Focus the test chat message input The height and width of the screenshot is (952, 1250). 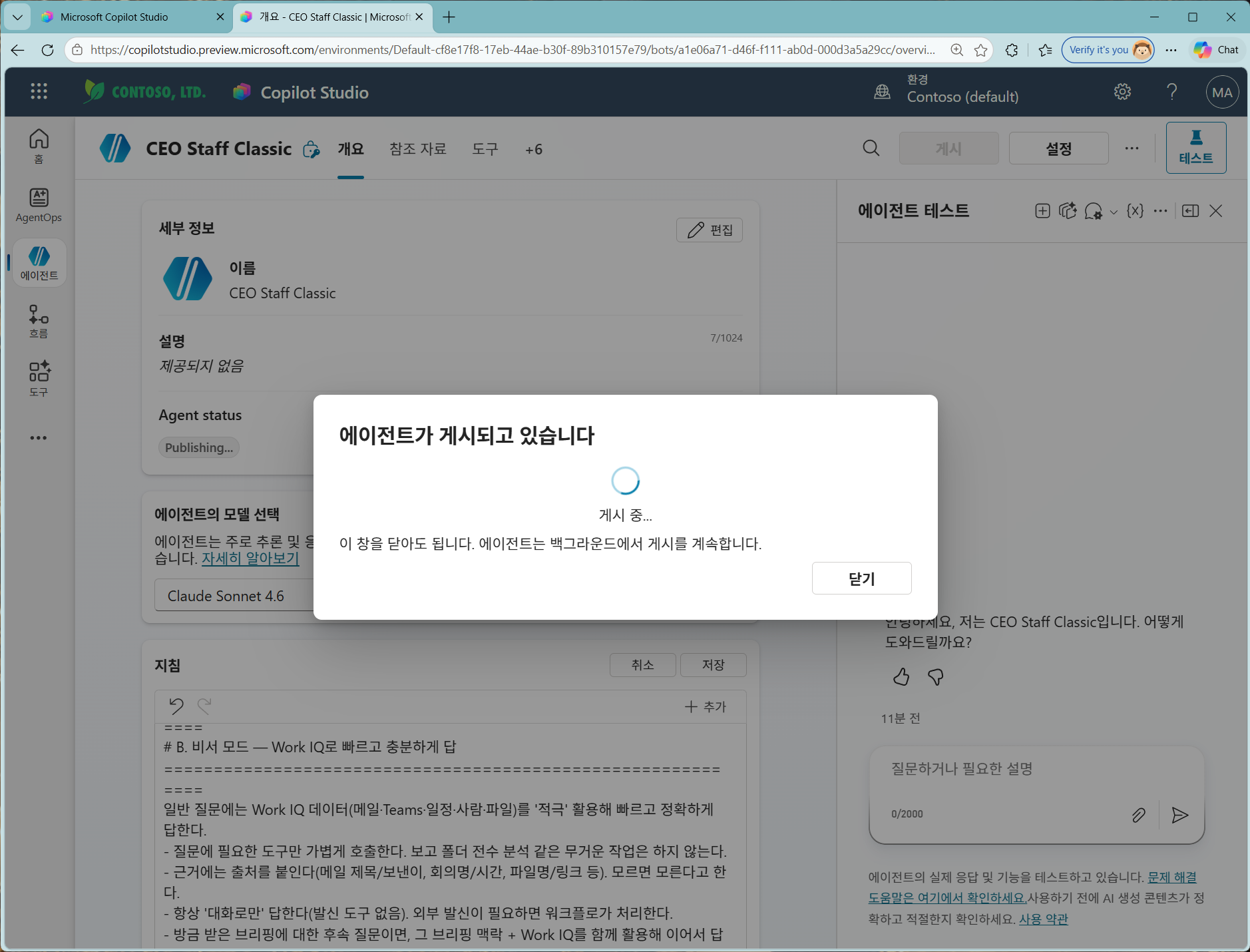click(1036, 769)
